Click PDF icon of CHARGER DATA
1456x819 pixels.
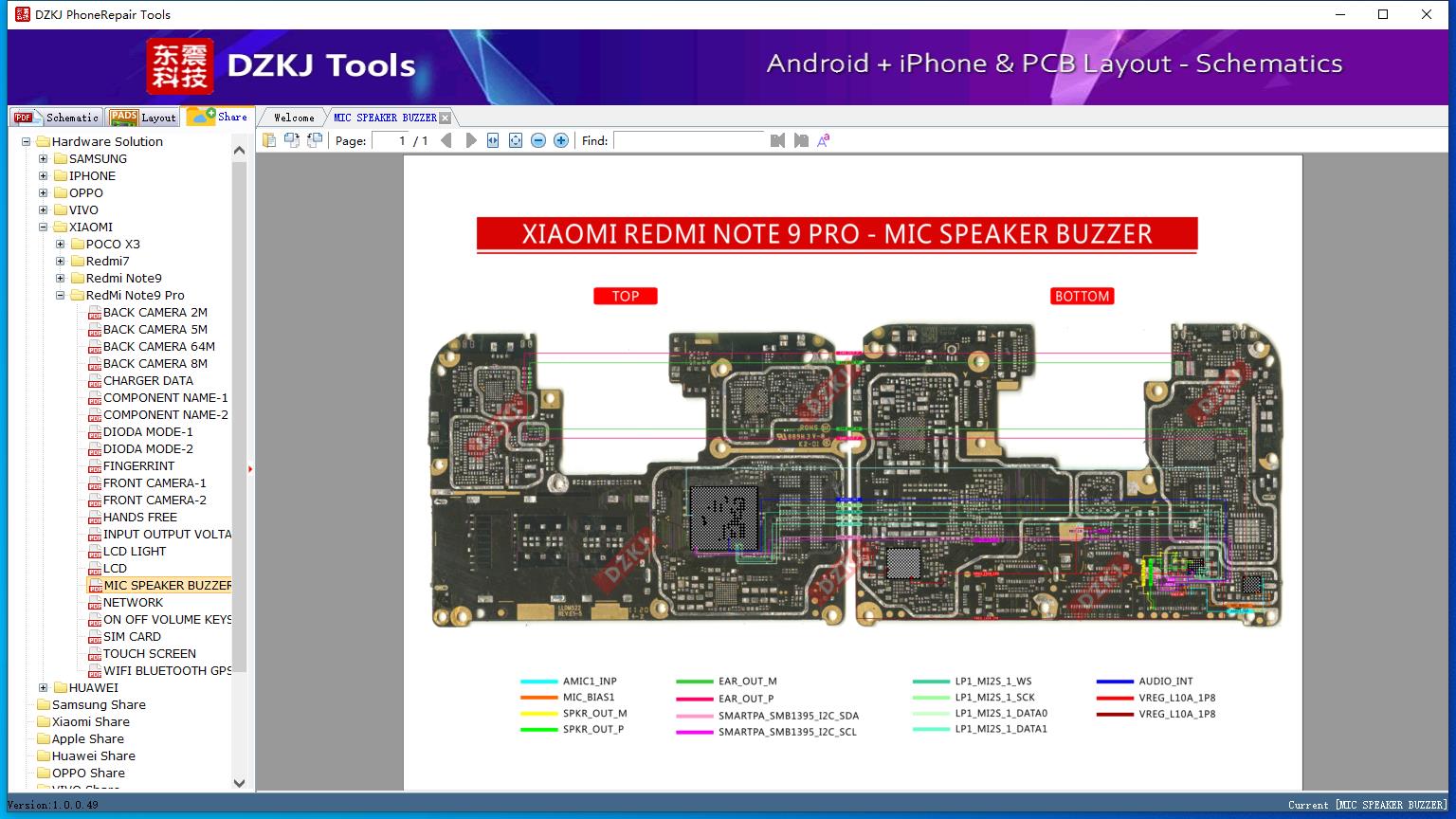coord(94,381)
